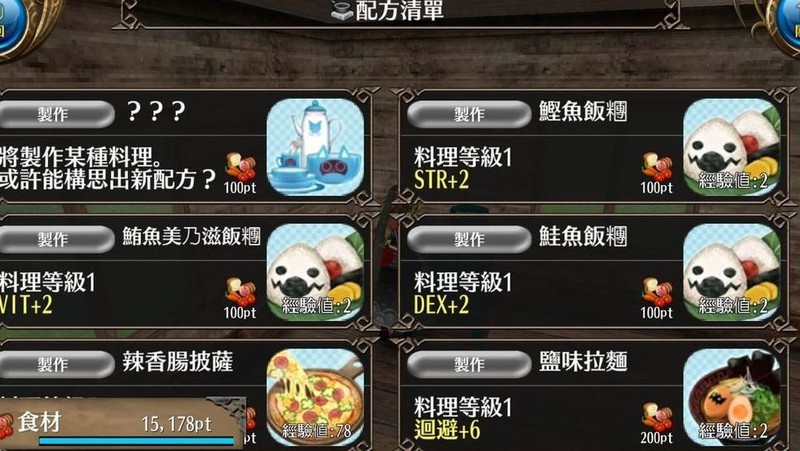Click the 製作 button for the ??? recipe
Screen dimensions: 800x451
(x=55, y=114)
